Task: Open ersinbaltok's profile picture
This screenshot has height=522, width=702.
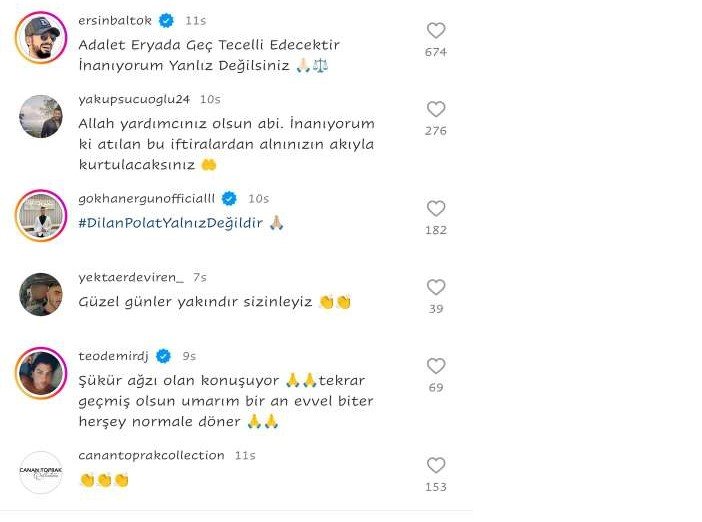Action: click(41, 38)
